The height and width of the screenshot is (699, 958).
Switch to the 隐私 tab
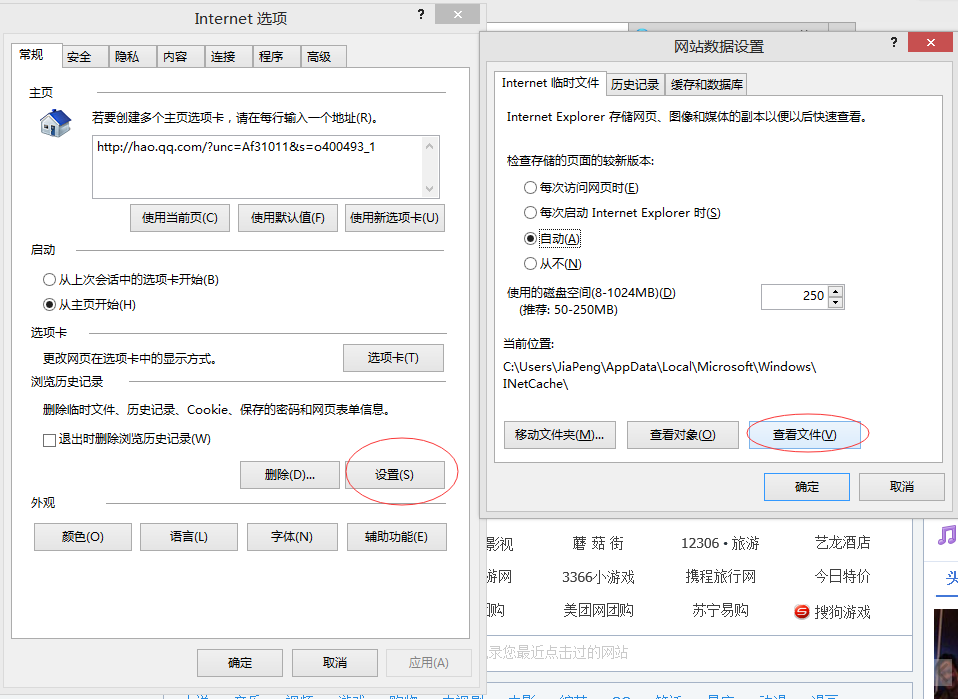pyautogui.click(x=133, y=57)
